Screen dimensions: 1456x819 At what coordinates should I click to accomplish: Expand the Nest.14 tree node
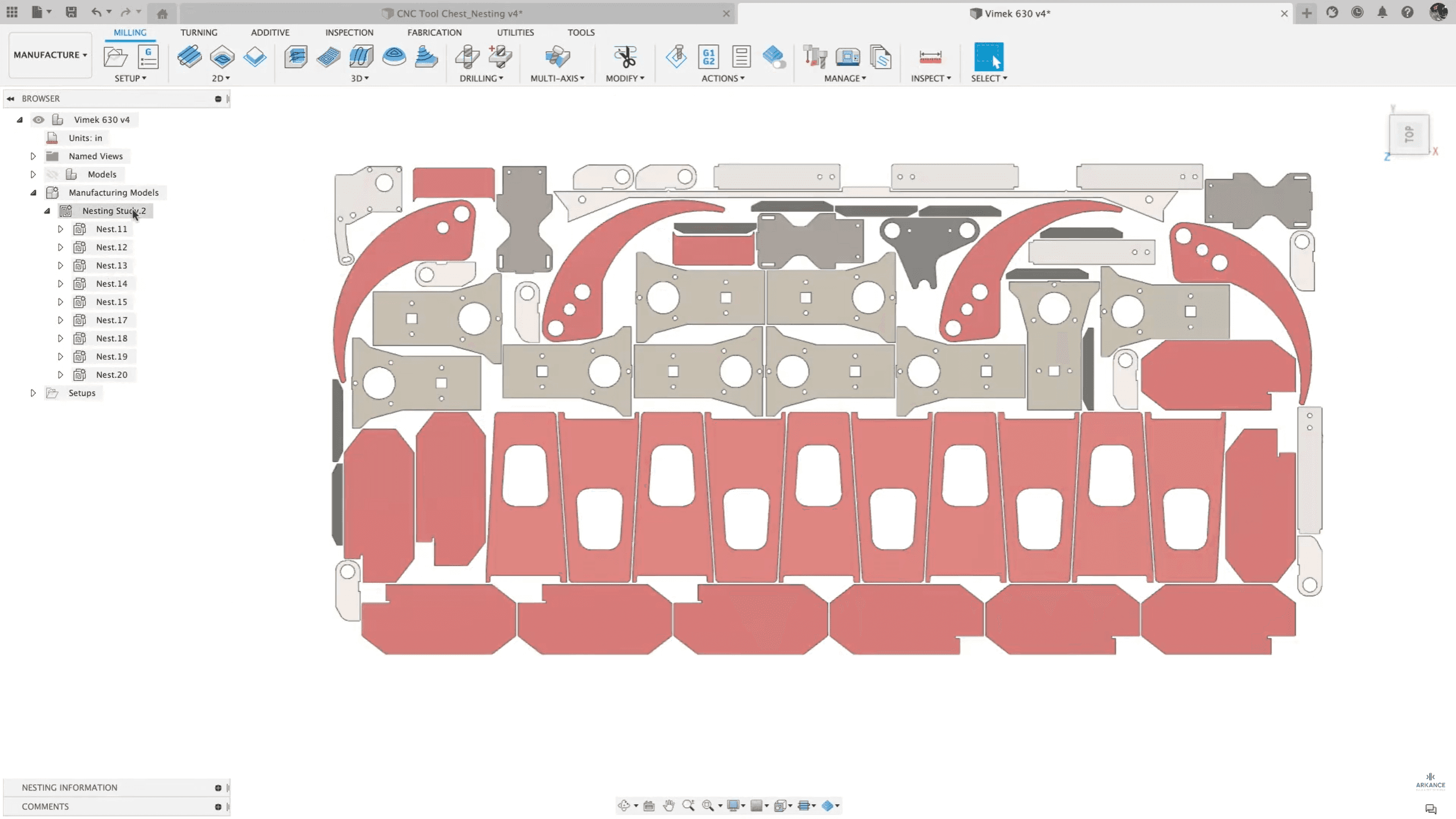(x=60, y=283)
